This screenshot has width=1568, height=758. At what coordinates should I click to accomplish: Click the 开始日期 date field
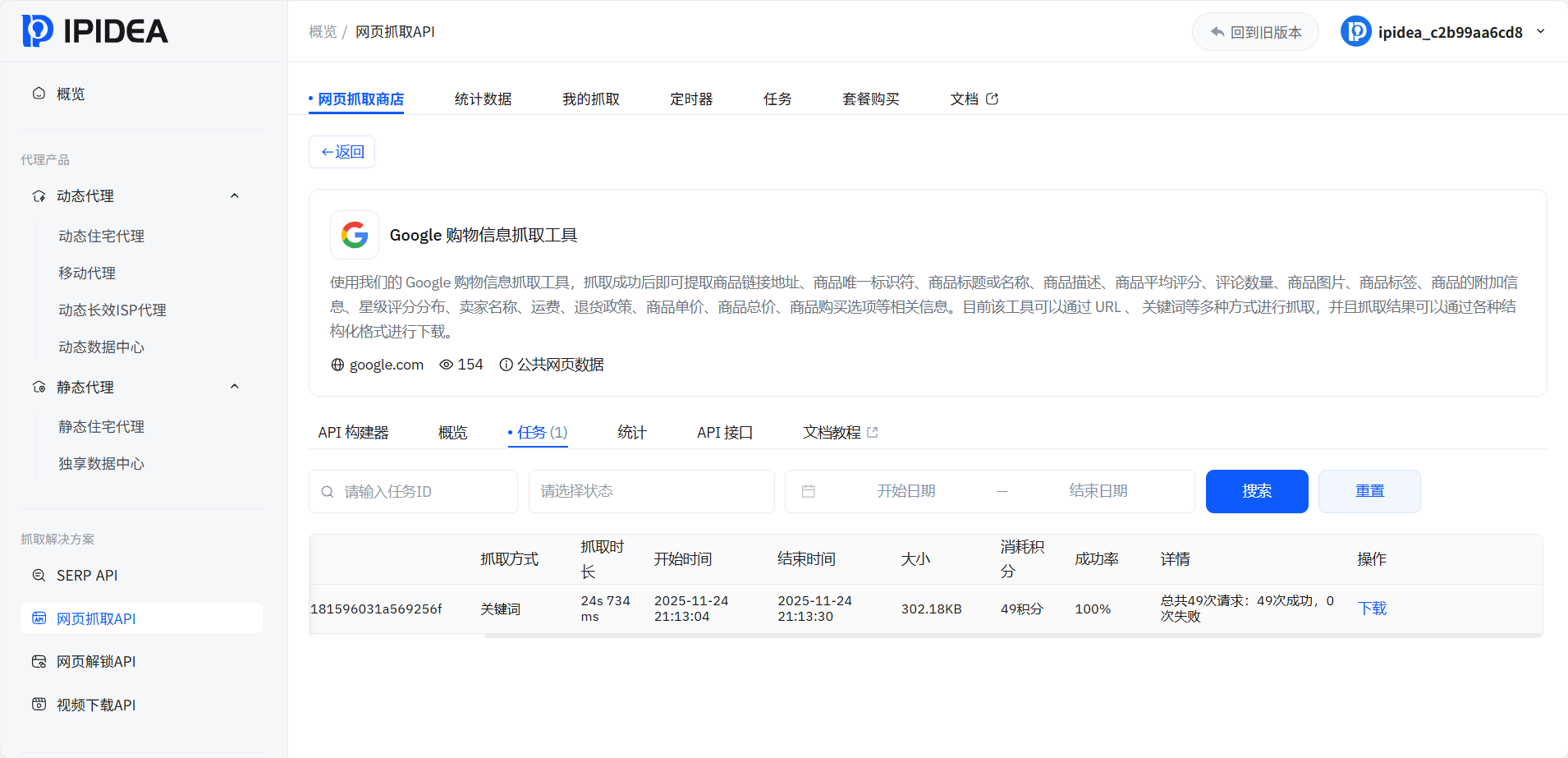(906, 491)
